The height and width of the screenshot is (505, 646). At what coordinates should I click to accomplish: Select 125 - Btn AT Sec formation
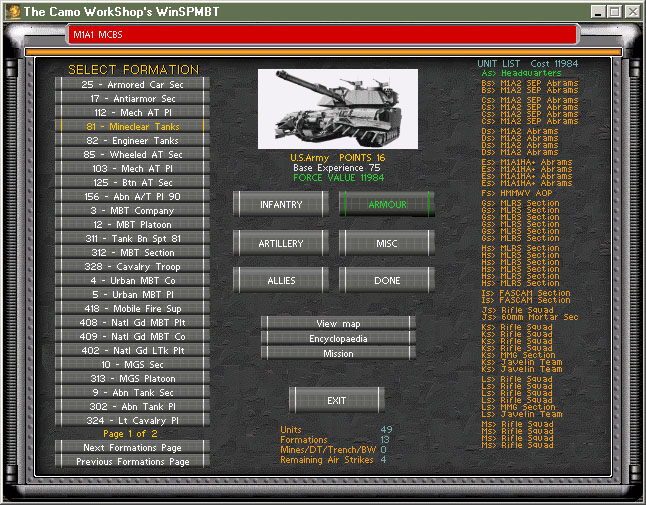point(132,182)
